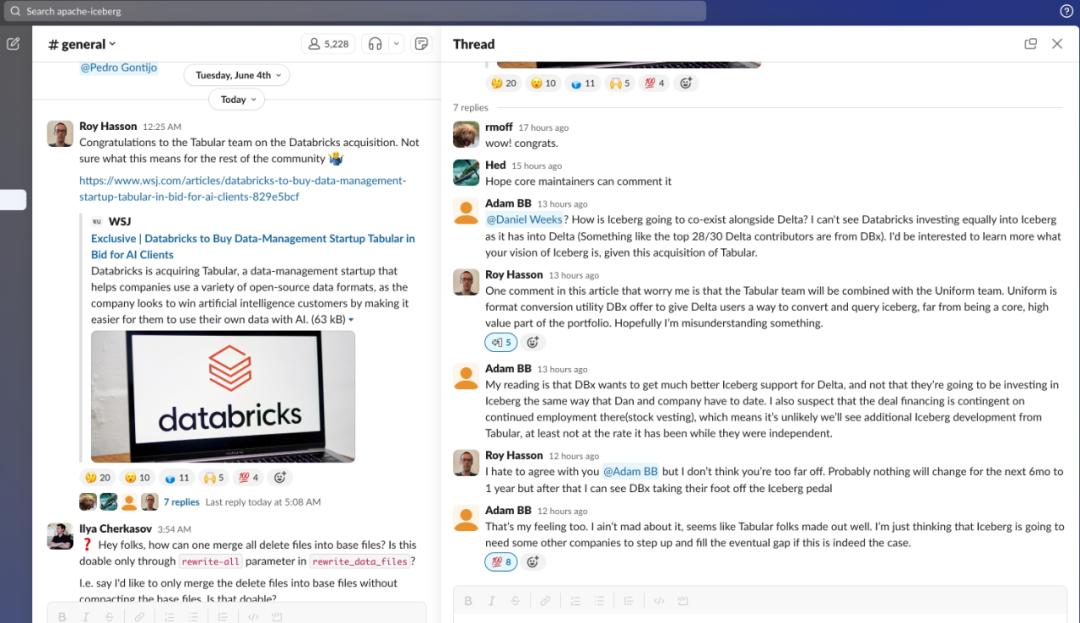Click the @Pedro Gontijo mention
The image size is (1080, 623).
click(x=118, y=67)
